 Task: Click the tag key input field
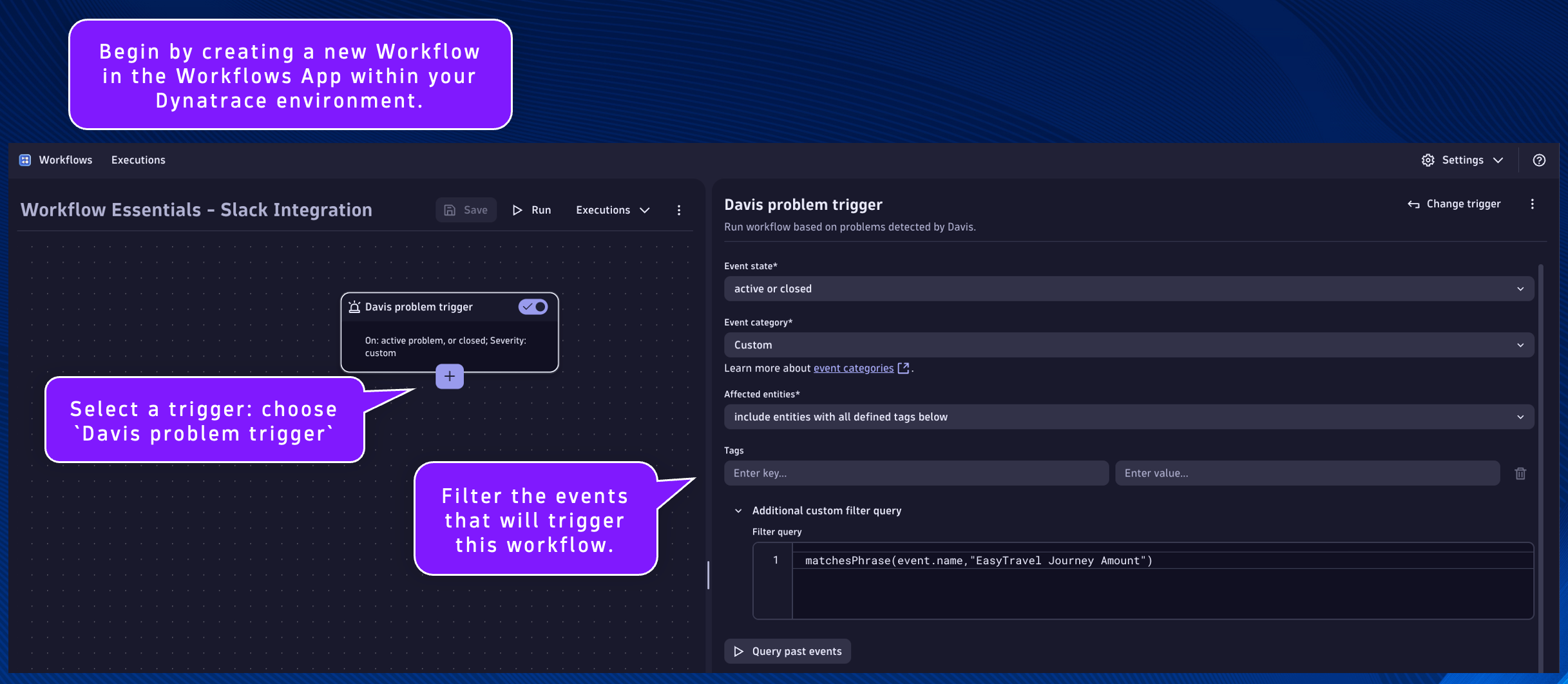click(916, 473)
